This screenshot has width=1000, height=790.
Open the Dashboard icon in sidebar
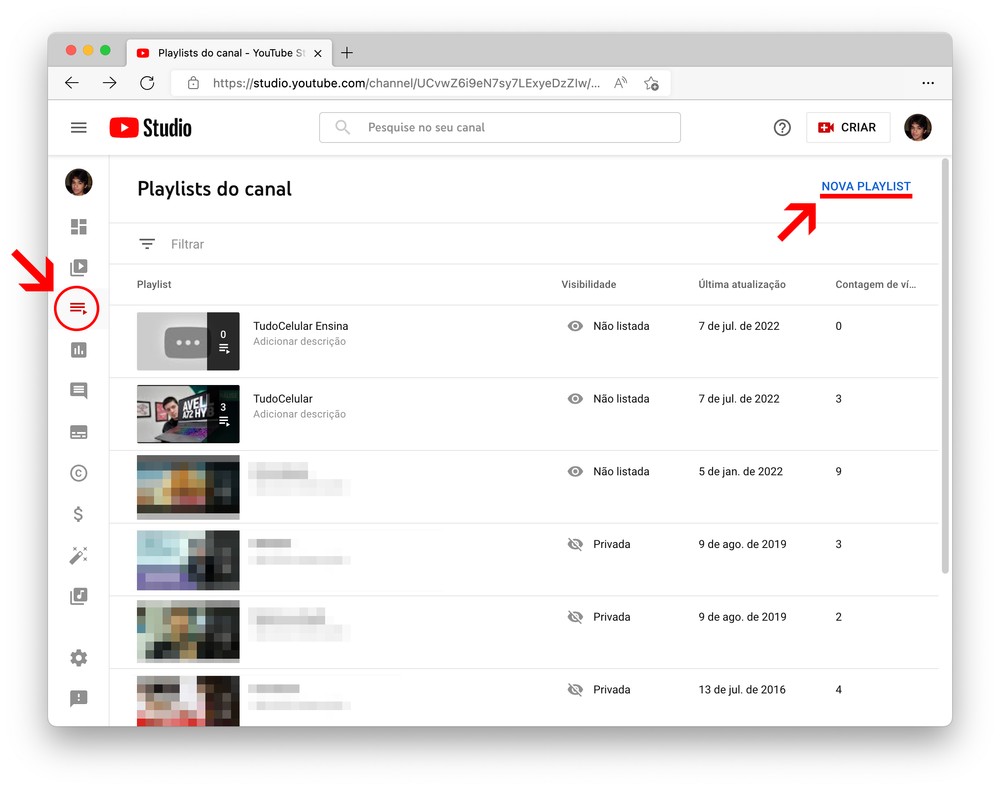point(78,227)
